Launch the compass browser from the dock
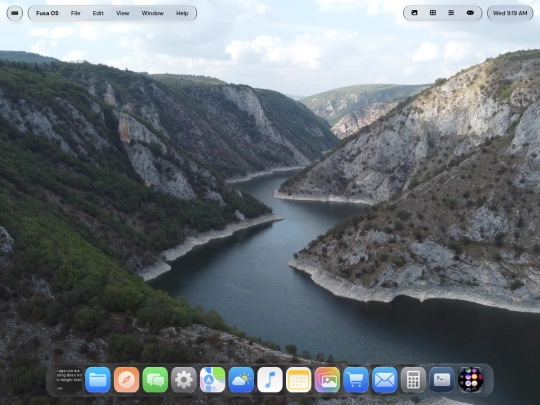This screenshot has width=540, height=405. [x=126, y=380]
